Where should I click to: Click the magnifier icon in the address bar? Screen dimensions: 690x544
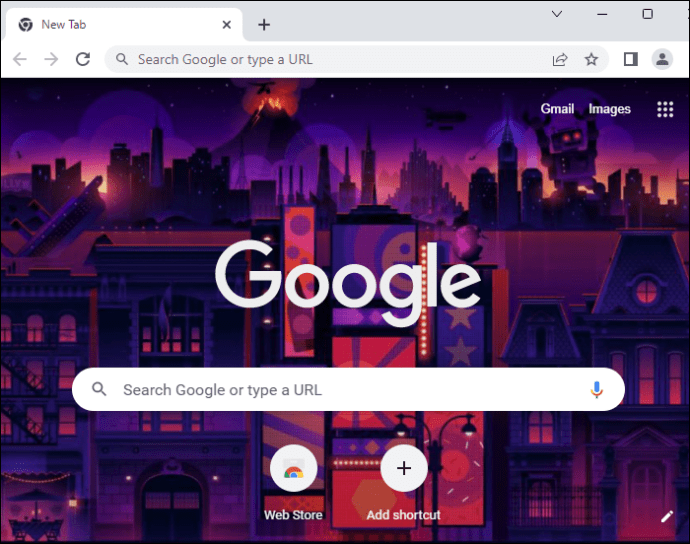click(x=122, y=59)
